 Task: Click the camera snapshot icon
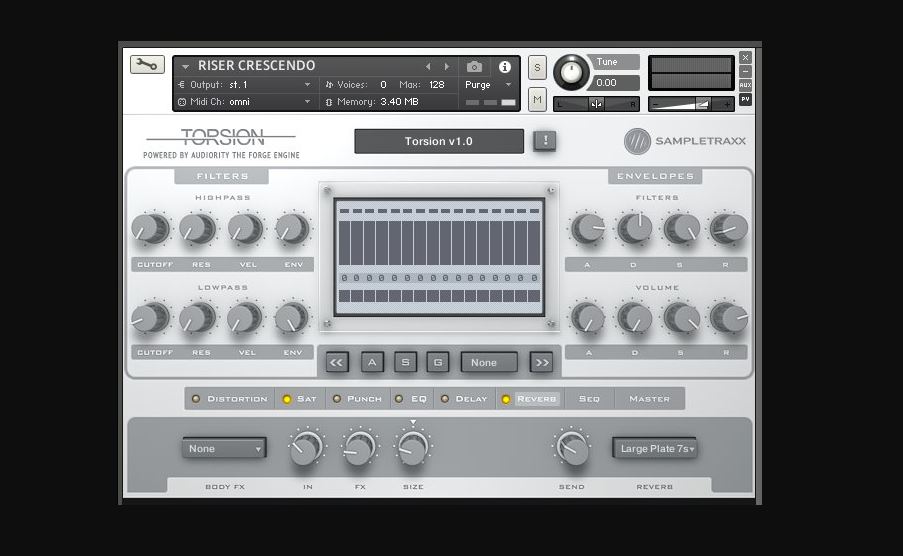(x=475, y=67)
